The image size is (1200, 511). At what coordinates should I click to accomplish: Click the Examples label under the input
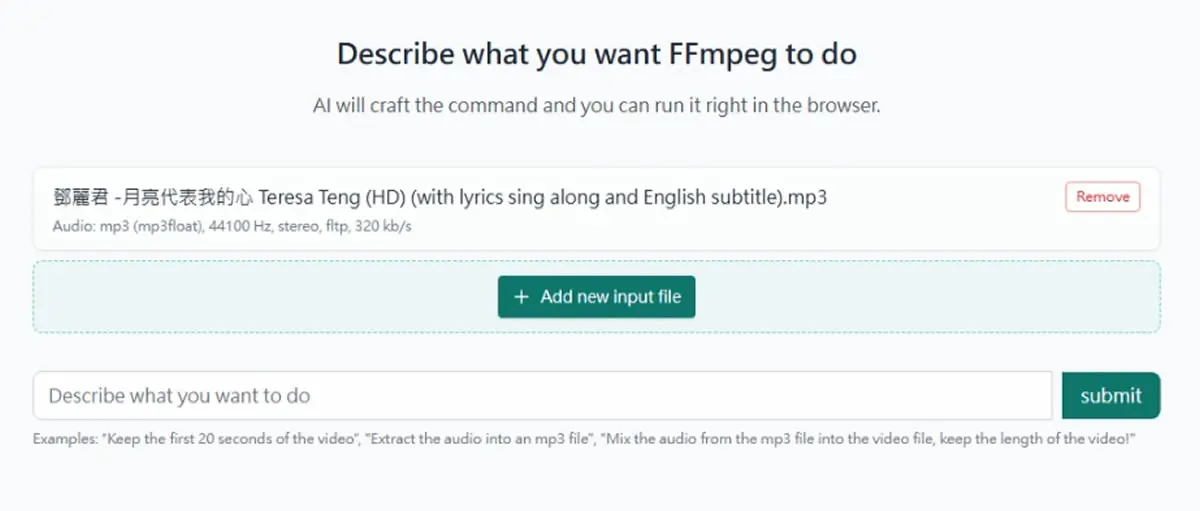coord(64,439)
